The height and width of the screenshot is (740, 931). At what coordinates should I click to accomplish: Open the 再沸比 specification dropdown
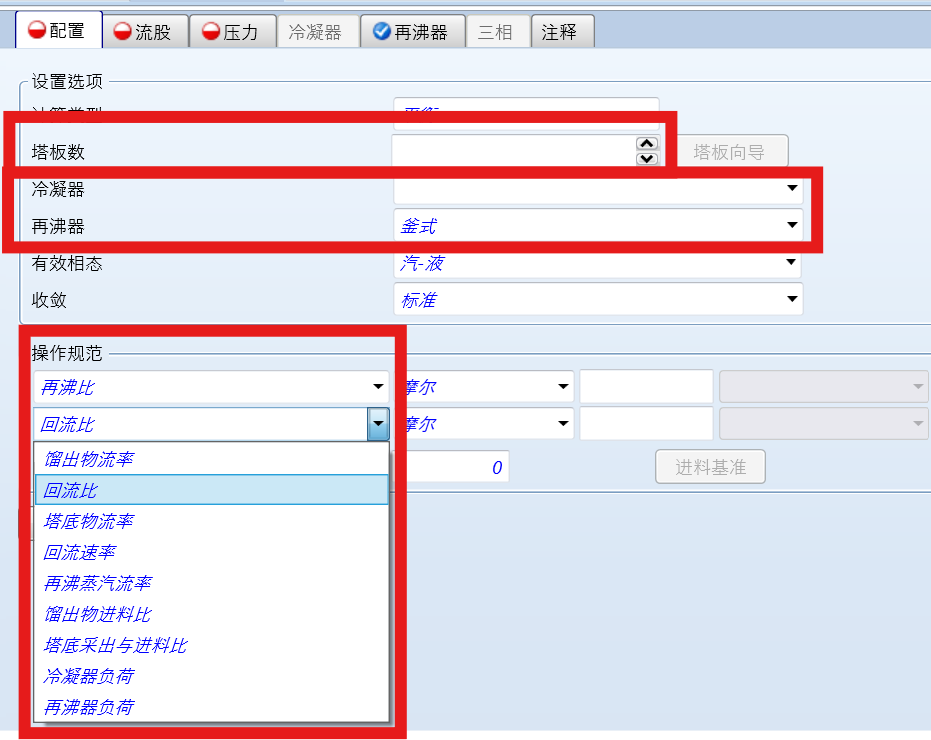click(x=379, y=387)
